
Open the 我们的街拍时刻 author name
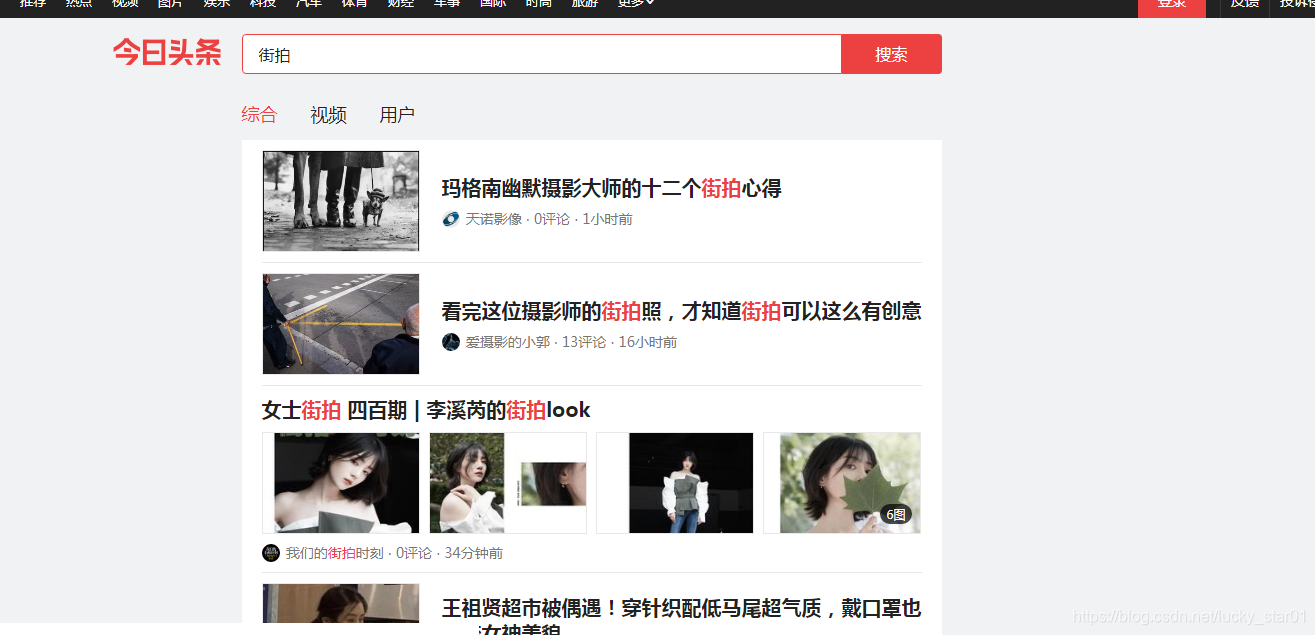335,553
